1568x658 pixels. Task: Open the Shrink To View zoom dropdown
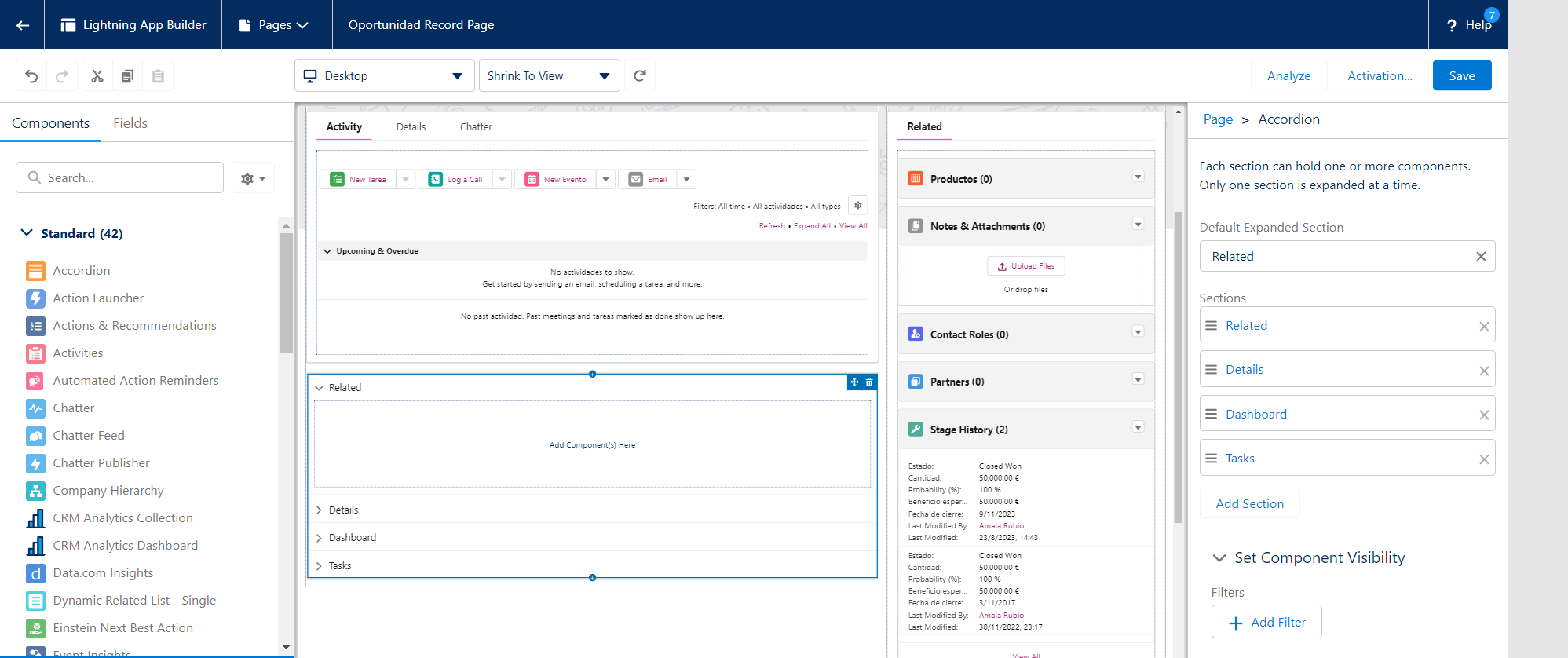click(550, 75)
